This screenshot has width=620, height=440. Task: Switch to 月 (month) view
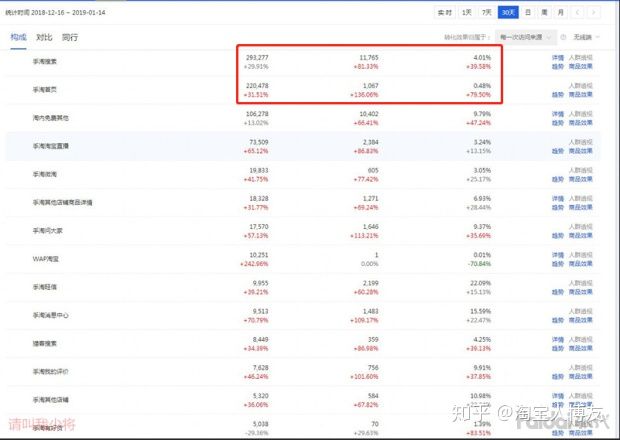pyautogui.click(x=560, y=12)
